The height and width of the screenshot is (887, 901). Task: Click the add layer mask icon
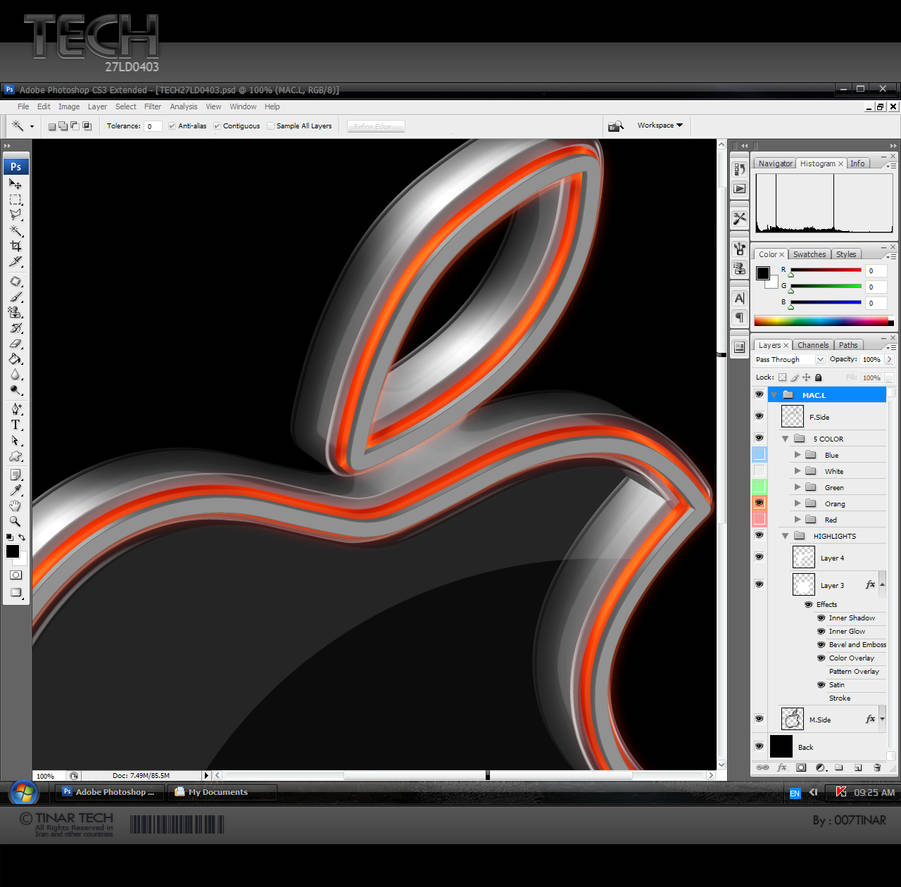tap(801, 768)
